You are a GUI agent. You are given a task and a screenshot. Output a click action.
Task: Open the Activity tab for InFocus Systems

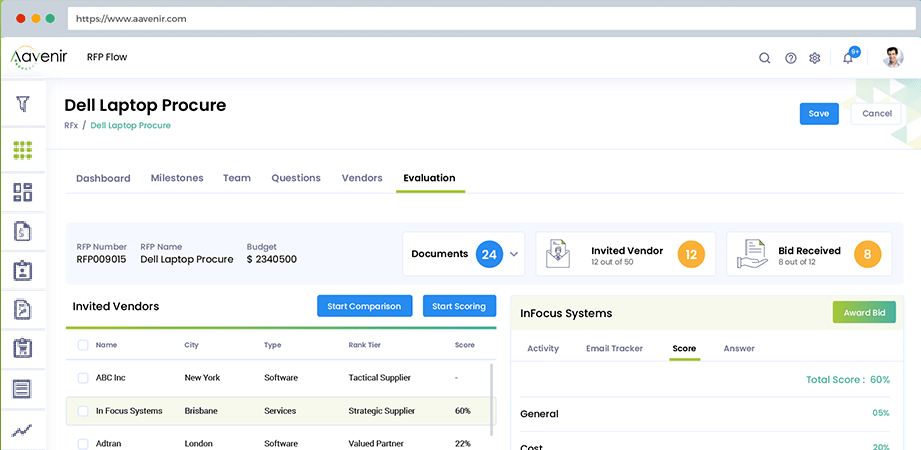543,348
